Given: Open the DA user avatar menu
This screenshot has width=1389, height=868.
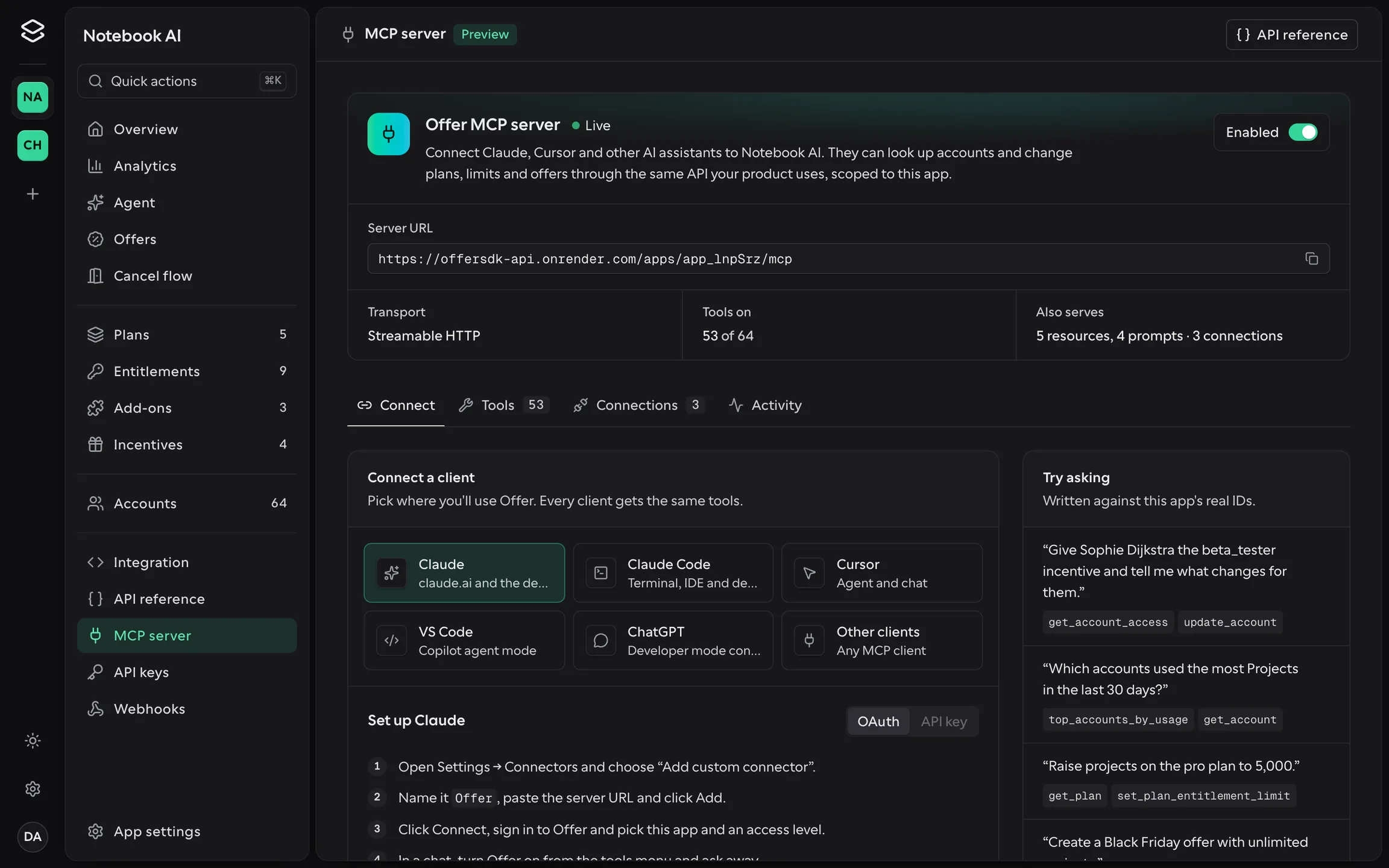Looking at the screenshot, I should (33, 837).
